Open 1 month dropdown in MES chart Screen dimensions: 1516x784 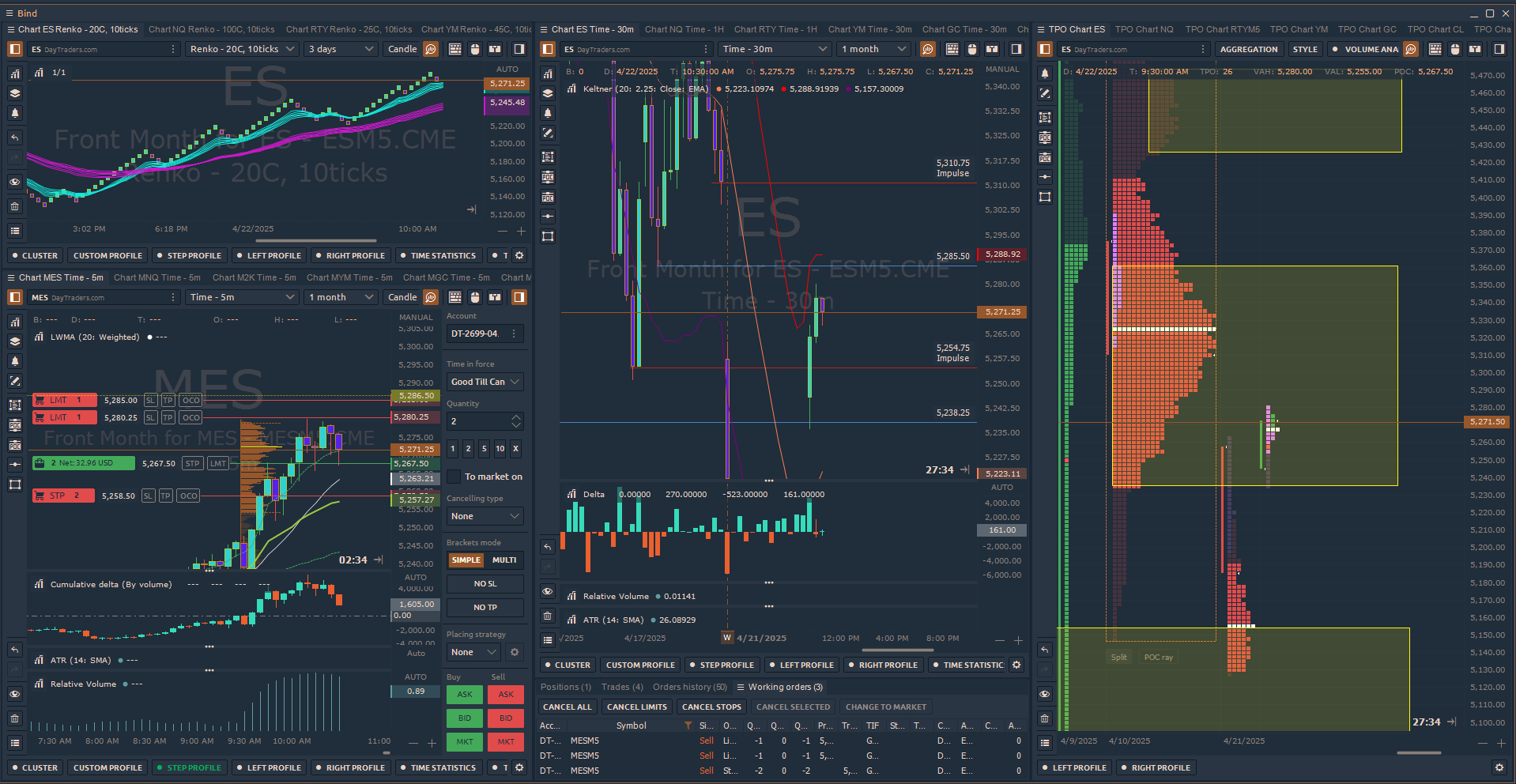[340, 297]
